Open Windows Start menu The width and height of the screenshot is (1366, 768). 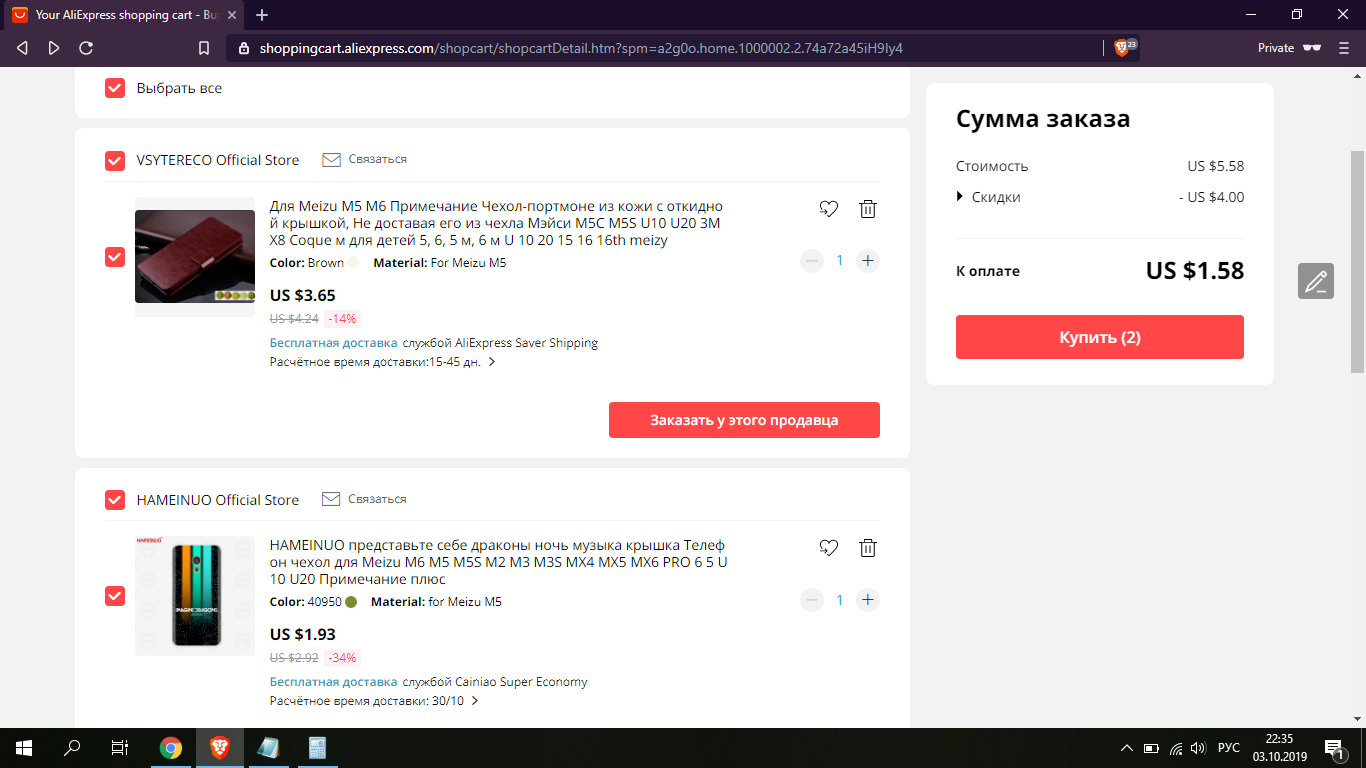(24, 748)
